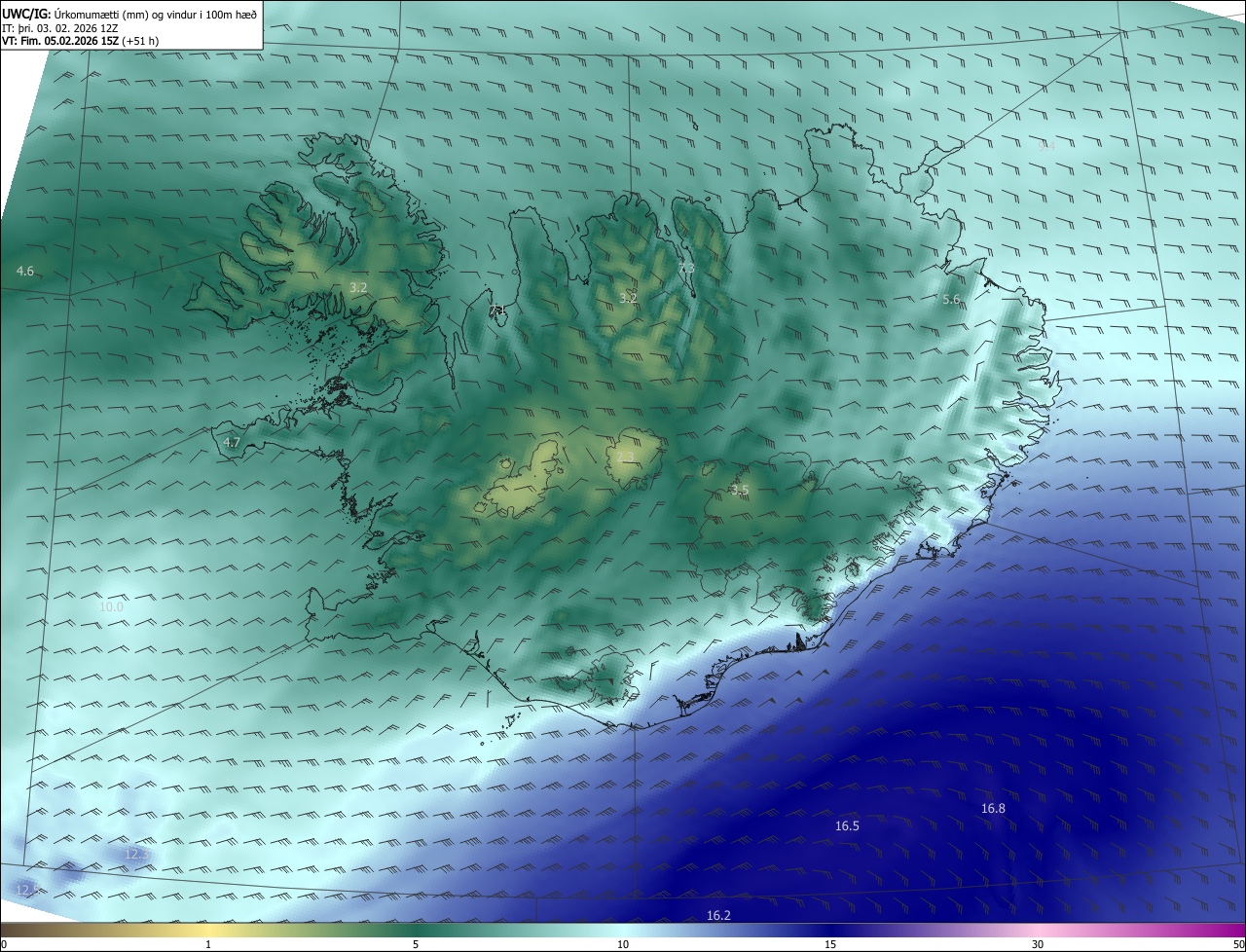
Task: Click the colour scale tick label 50
Action: 1238,944
